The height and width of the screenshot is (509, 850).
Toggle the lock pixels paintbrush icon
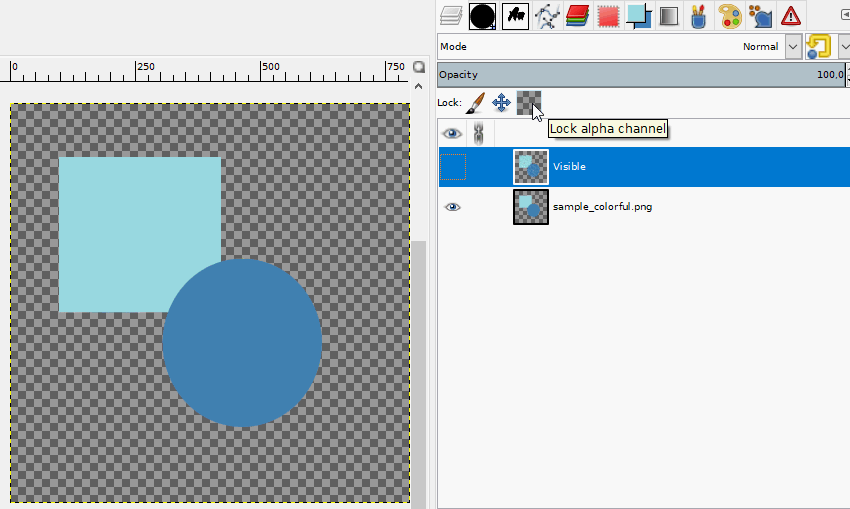[x=475, y=102]
